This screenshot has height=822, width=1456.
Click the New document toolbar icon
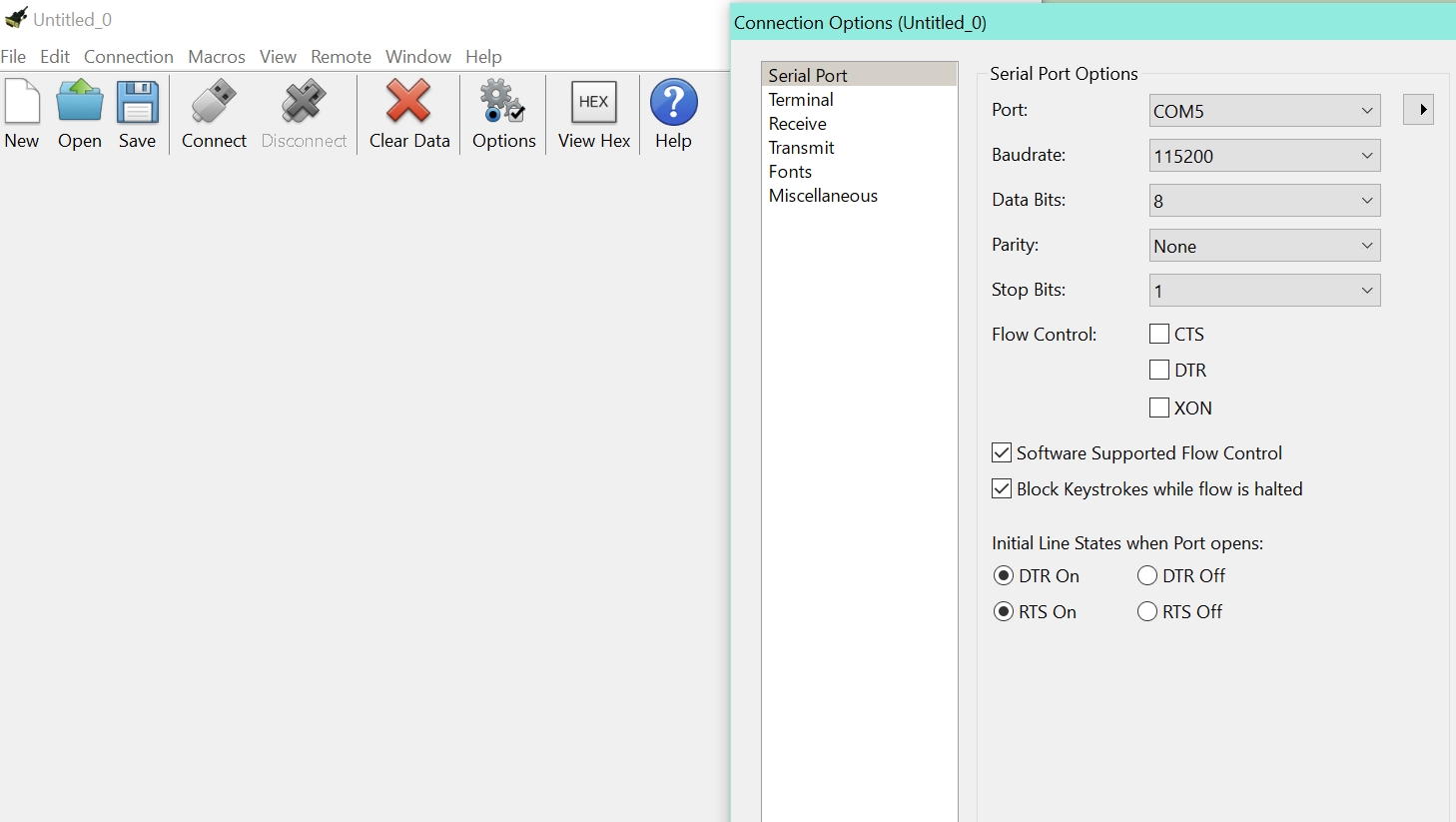click(x=22, y=103)
